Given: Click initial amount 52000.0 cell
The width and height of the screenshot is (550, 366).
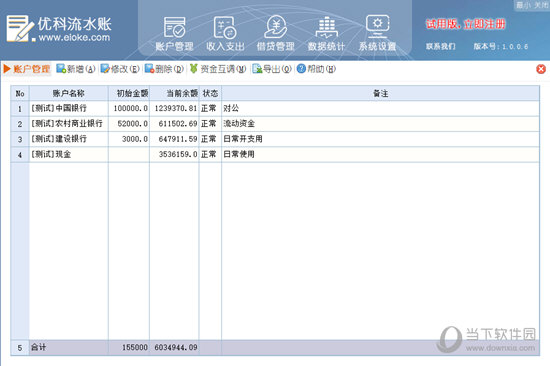Looking at the screenshot, I should pyautogui.click(x=129, y=124).
